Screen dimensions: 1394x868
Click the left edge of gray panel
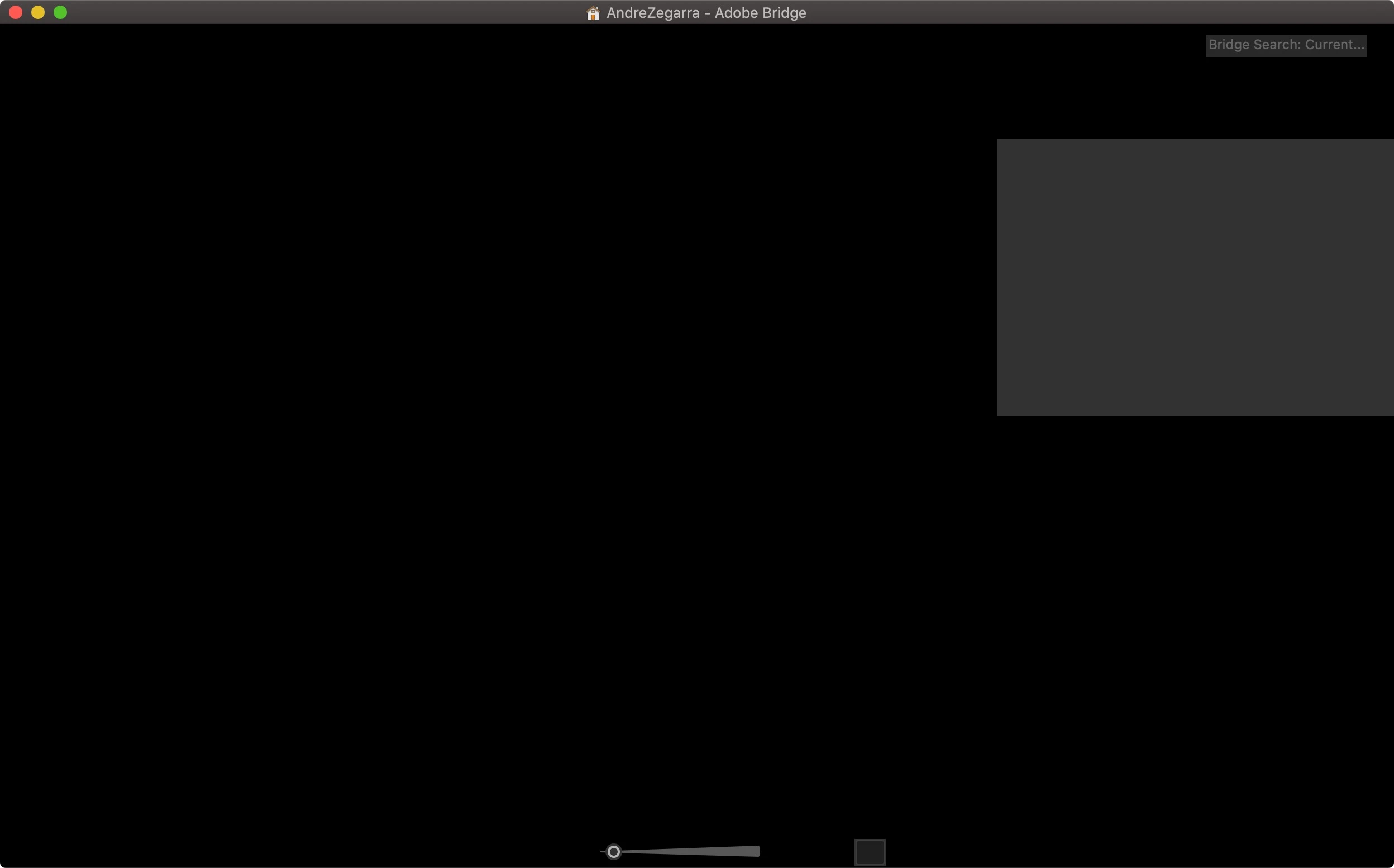[x=999, y=276]
